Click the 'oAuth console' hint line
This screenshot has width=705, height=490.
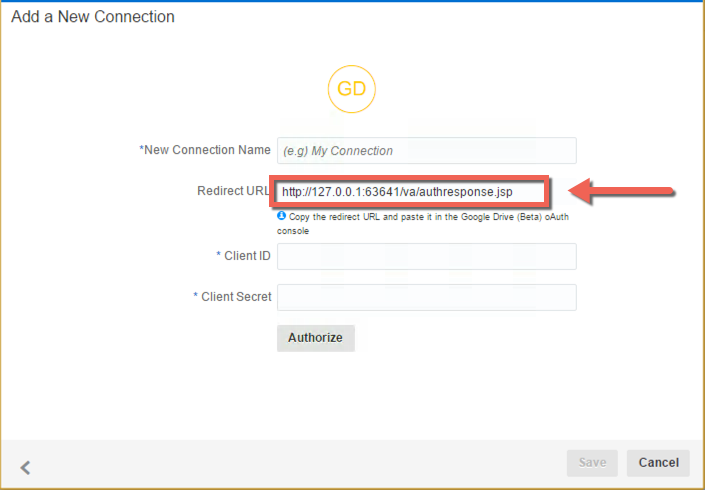tap(293, 230)
